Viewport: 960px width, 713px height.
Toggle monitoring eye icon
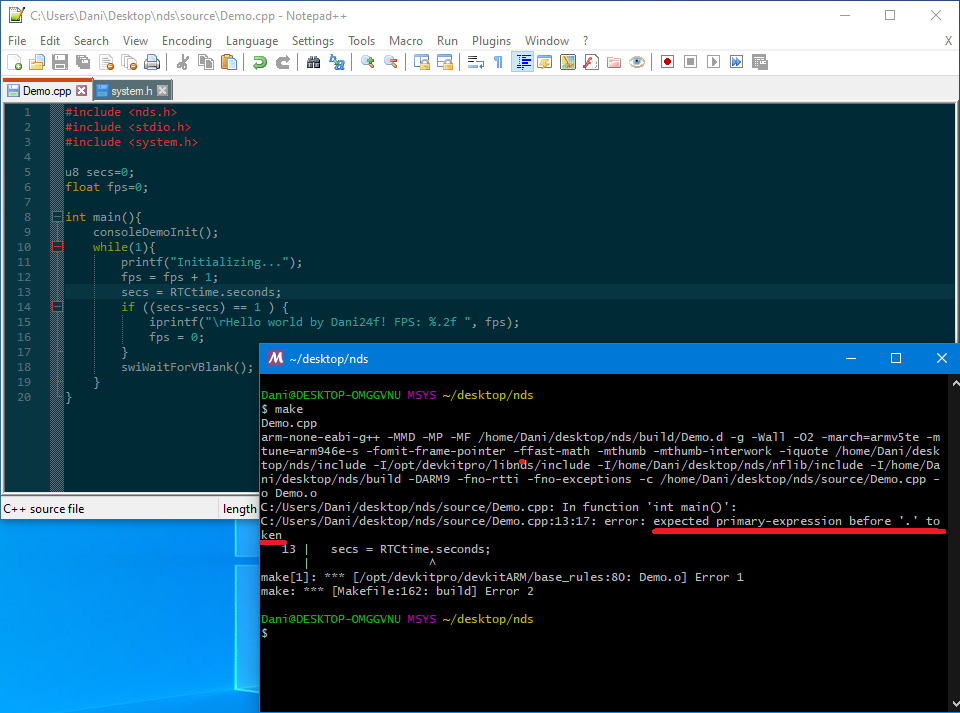[x=637, y=62]
